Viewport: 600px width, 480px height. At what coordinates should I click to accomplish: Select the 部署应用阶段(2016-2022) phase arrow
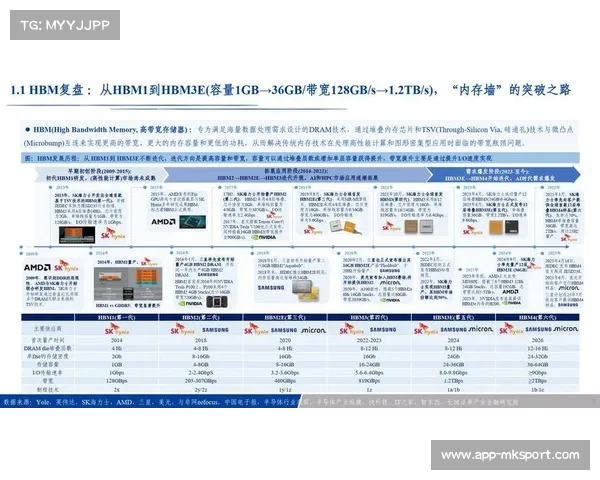click(x=298, y=175)
